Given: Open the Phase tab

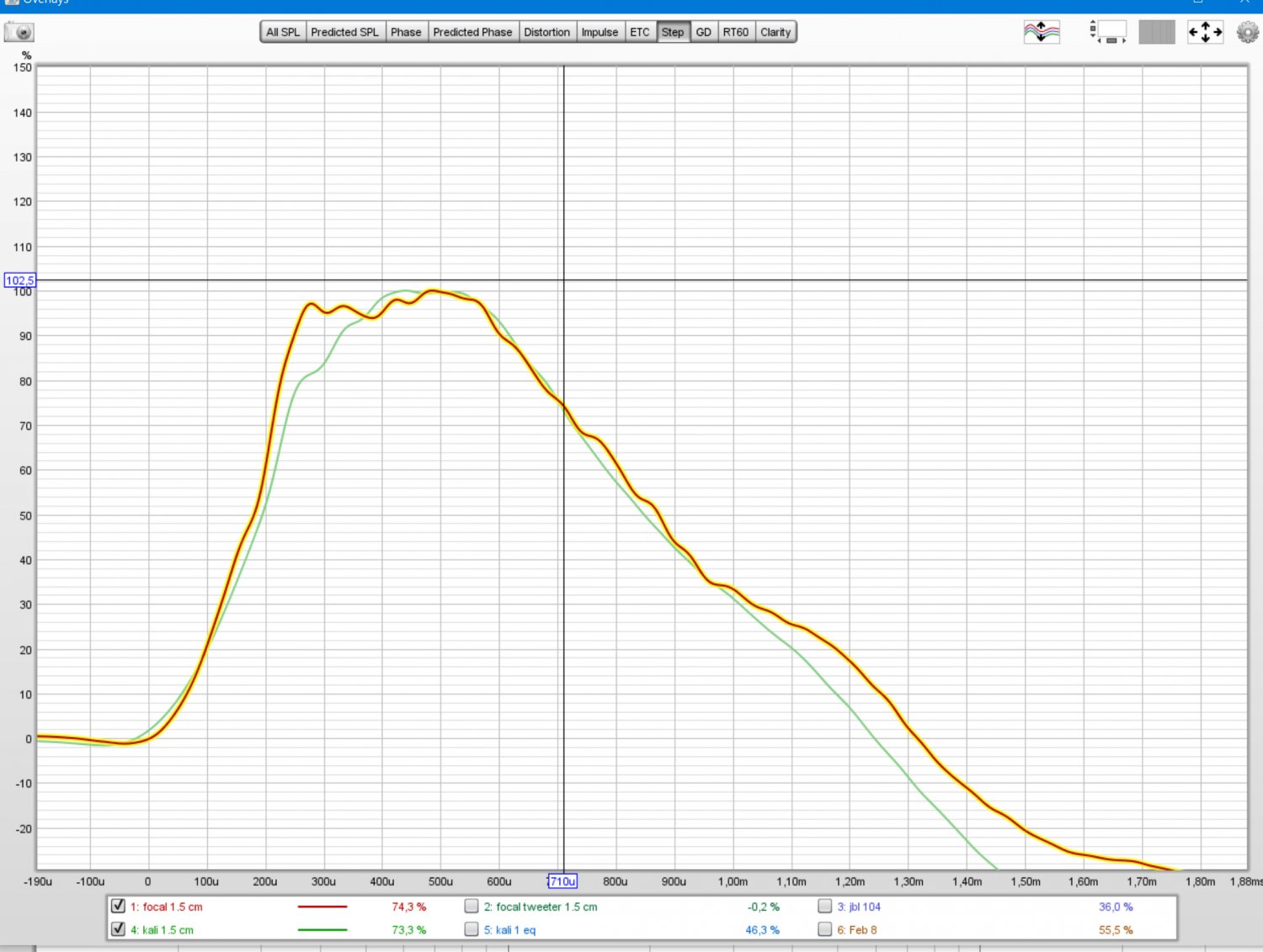Looking at the screenshot, I should click(406, 32).
